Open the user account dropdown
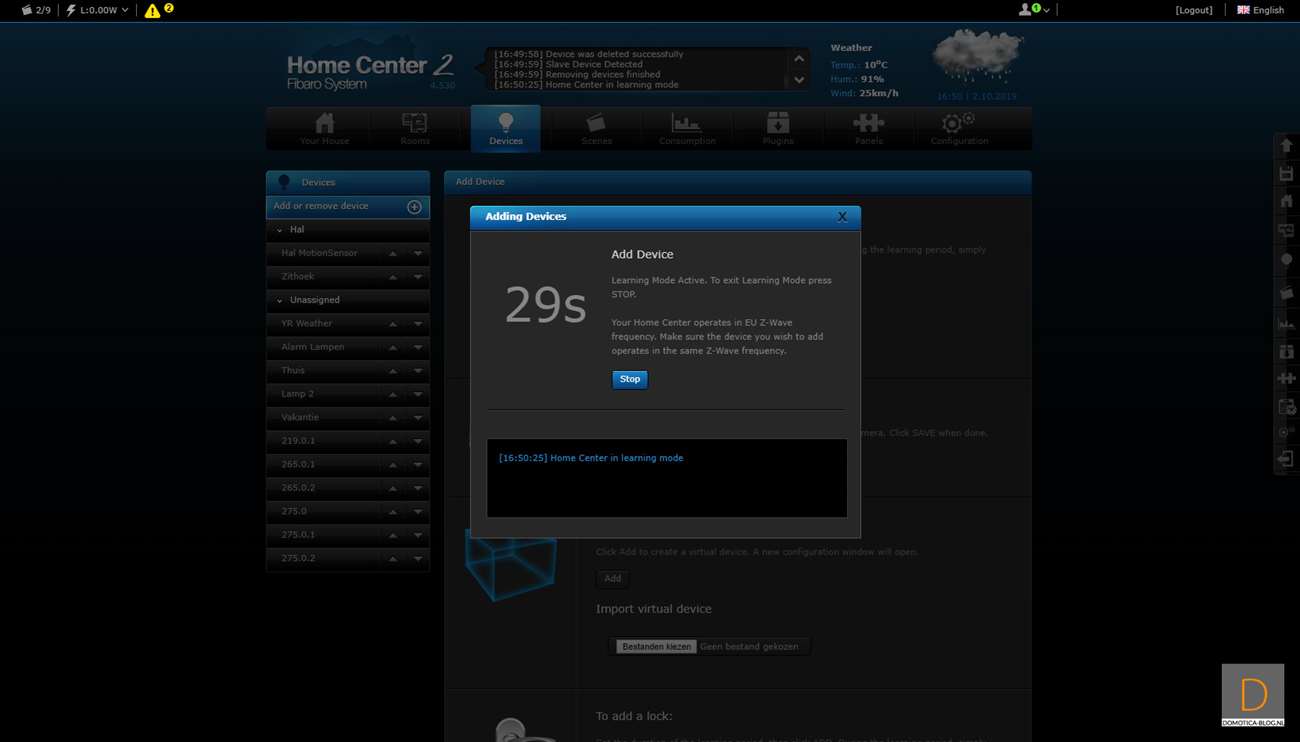The image size is (1300, 742). tap(1033, 10)
